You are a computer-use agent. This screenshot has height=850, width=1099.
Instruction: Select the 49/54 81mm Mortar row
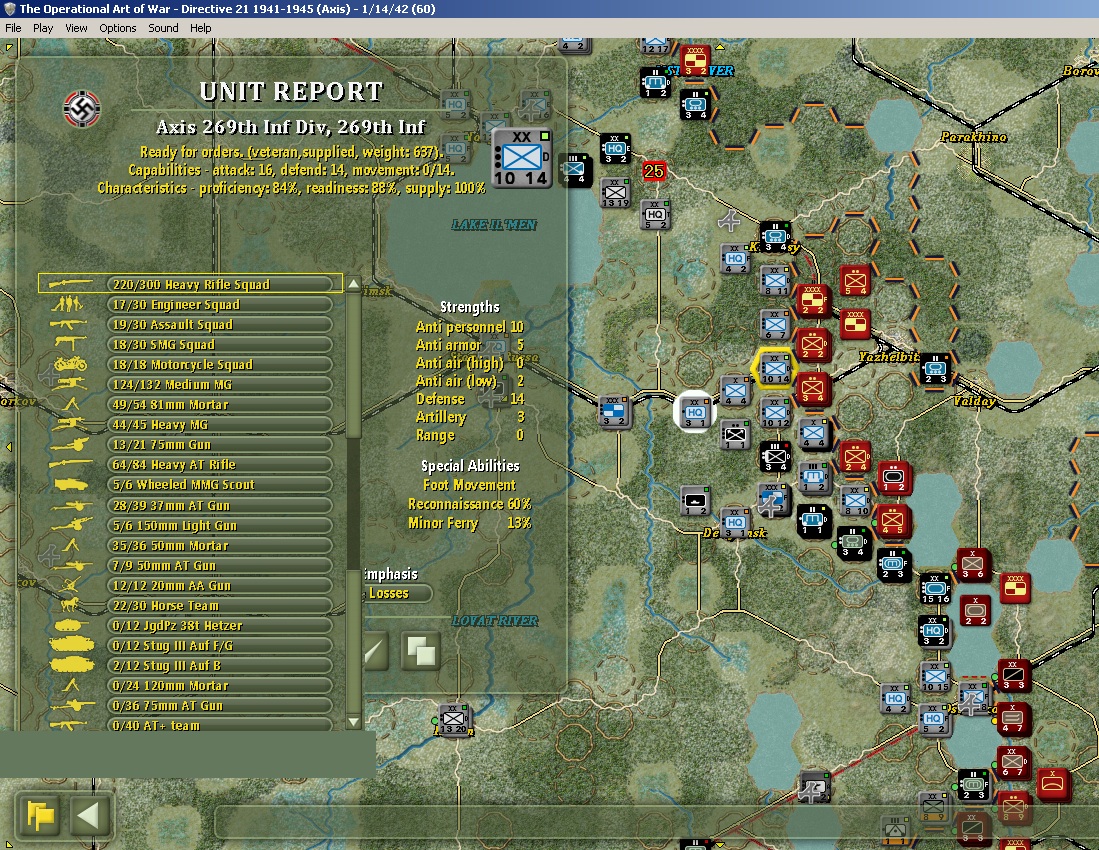[x=219, y=404]
